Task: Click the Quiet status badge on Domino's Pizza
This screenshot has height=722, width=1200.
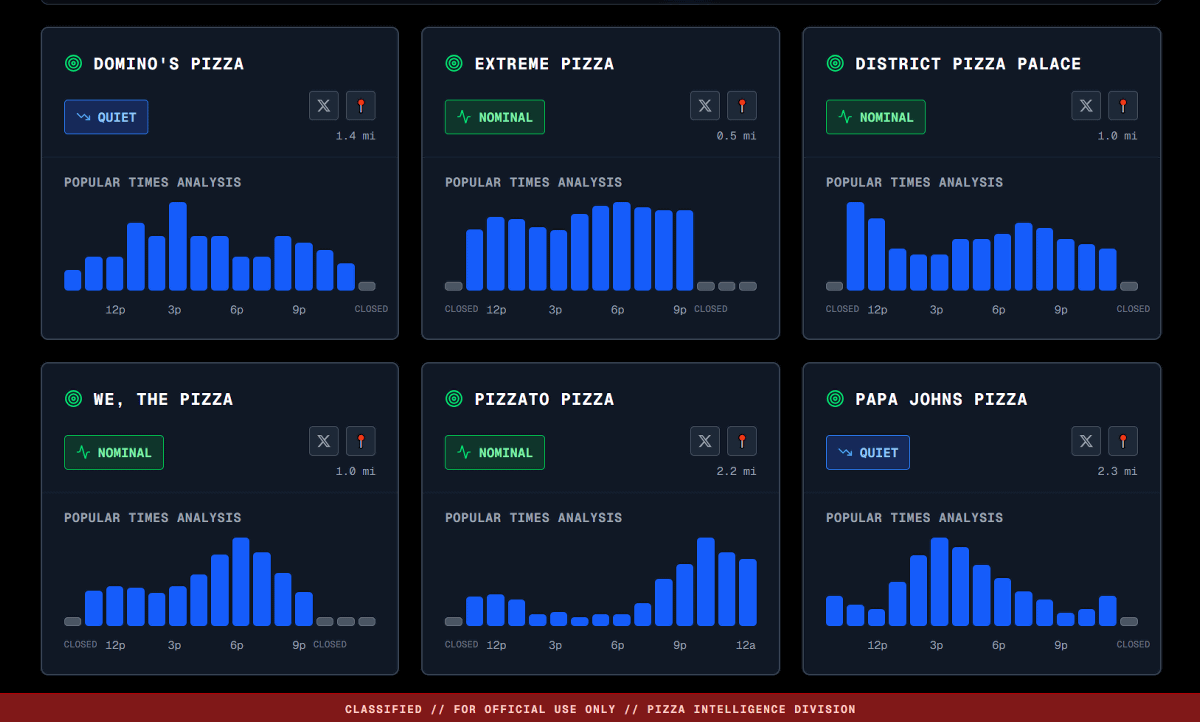Action: [106, 117]
